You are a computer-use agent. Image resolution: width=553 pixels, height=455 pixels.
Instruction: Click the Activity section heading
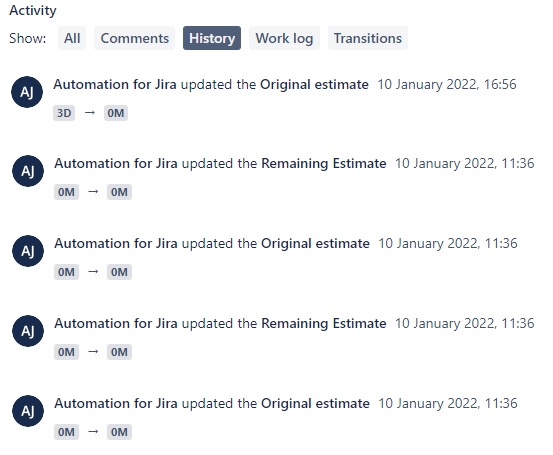pyautogui.click(x=33, y=10)
